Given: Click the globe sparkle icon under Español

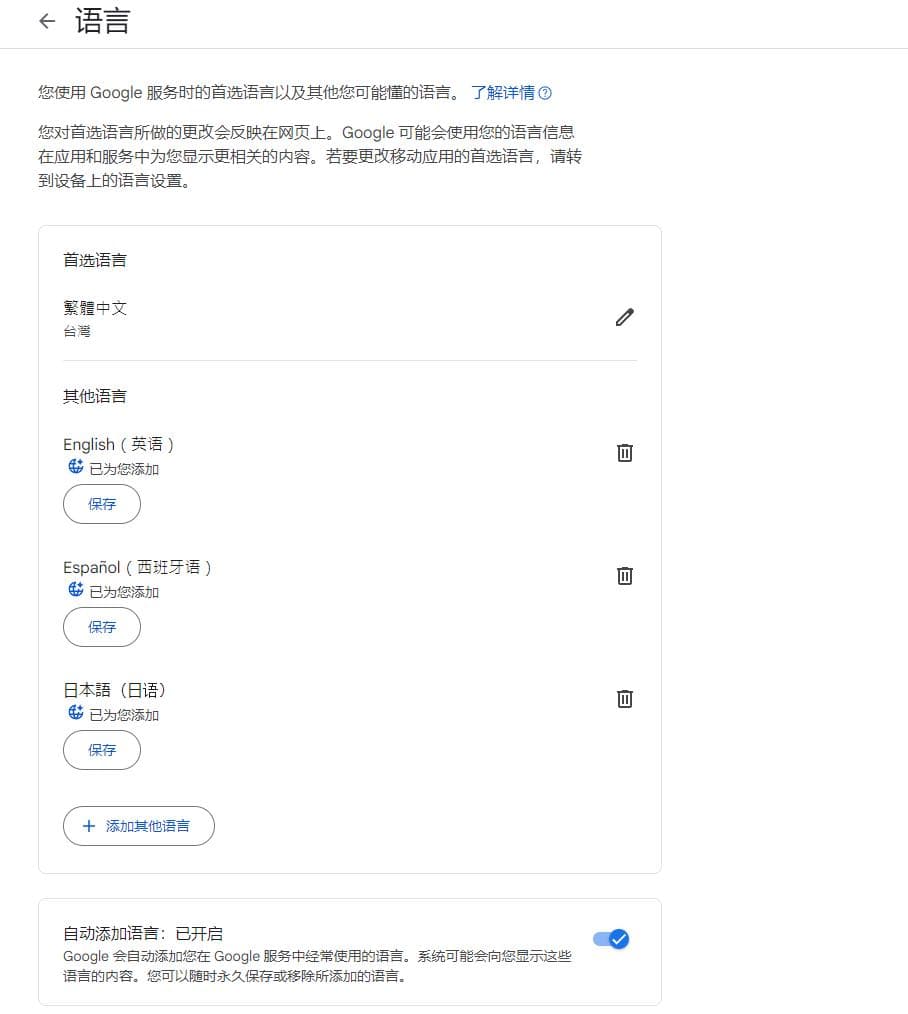Looking at the screenshot, I should (76, 589).
